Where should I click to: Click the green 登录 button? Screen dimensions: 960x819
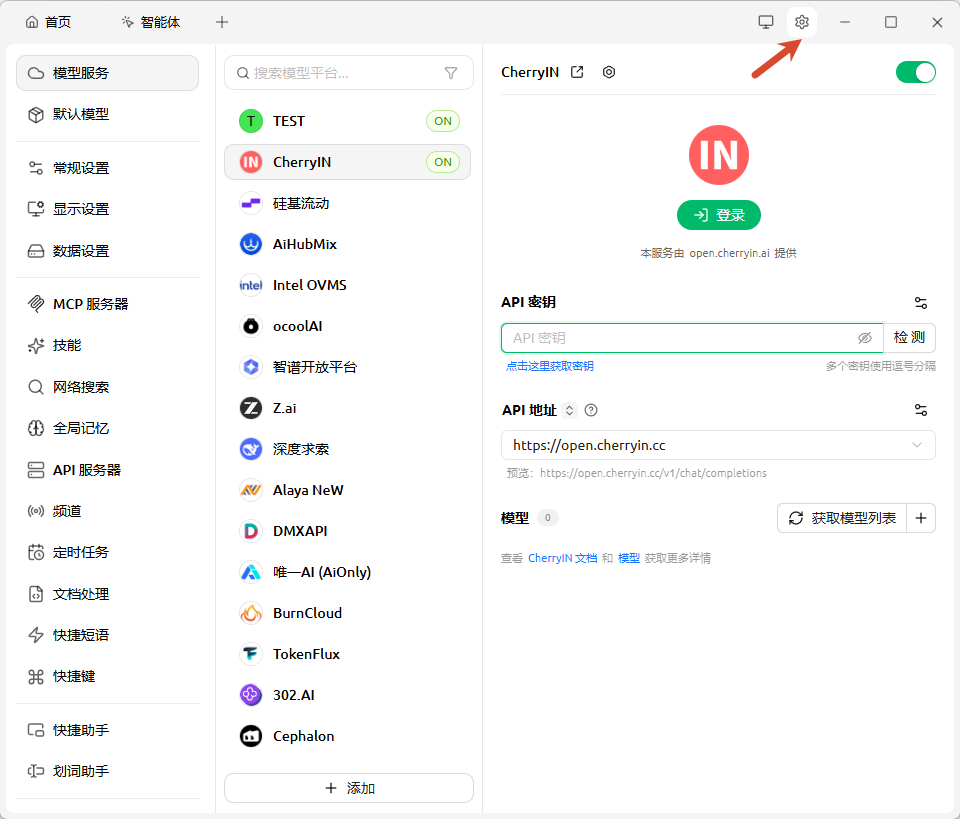(719, 215)
